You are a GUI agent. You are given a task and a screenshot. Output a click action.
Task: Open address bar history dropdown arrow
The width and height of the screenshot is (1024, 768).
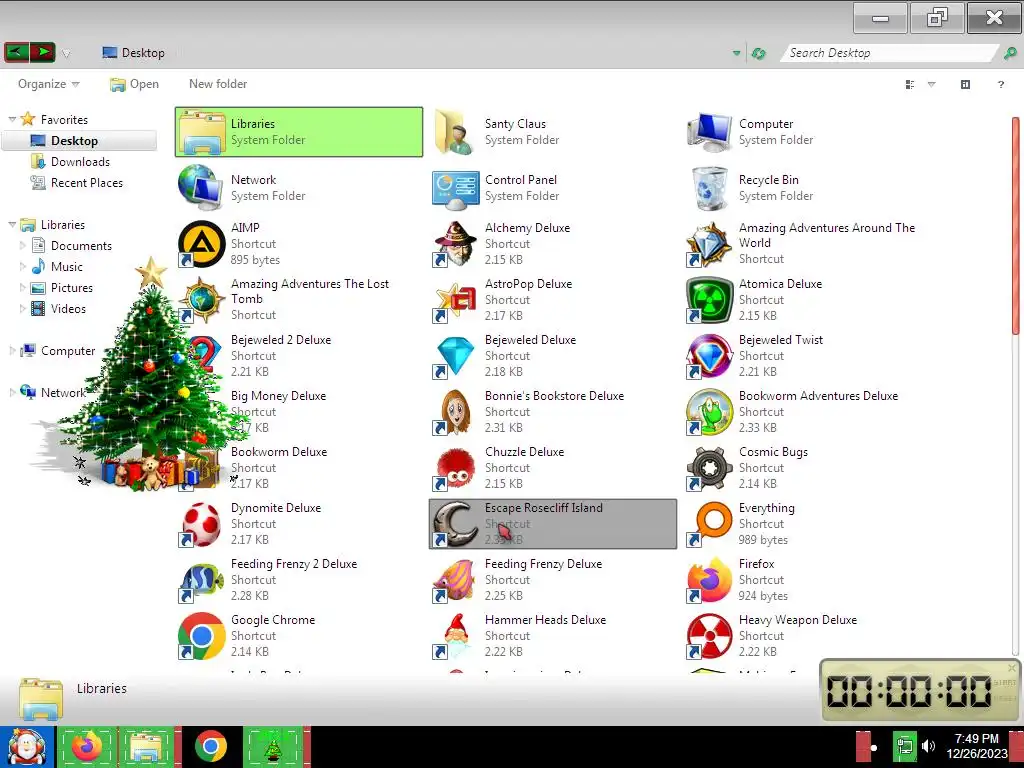(x=737, y=54)
